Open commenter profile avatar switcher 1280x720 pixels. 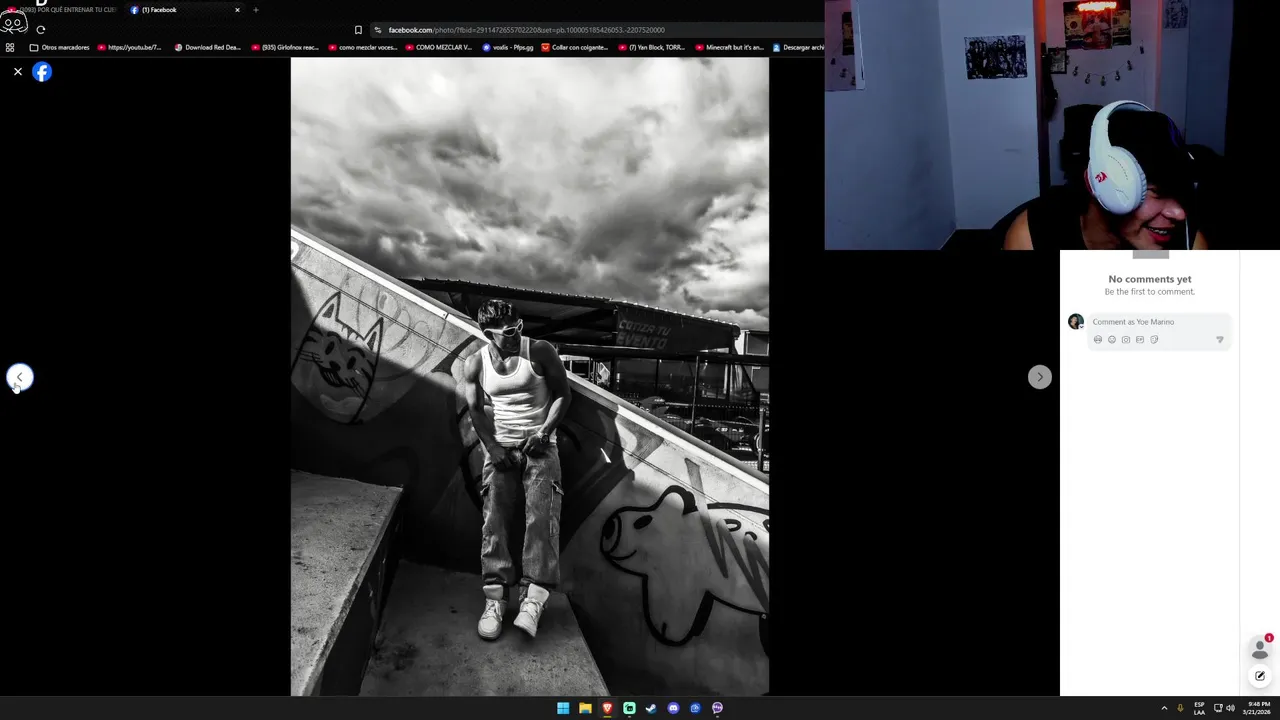click(1075, 322)
